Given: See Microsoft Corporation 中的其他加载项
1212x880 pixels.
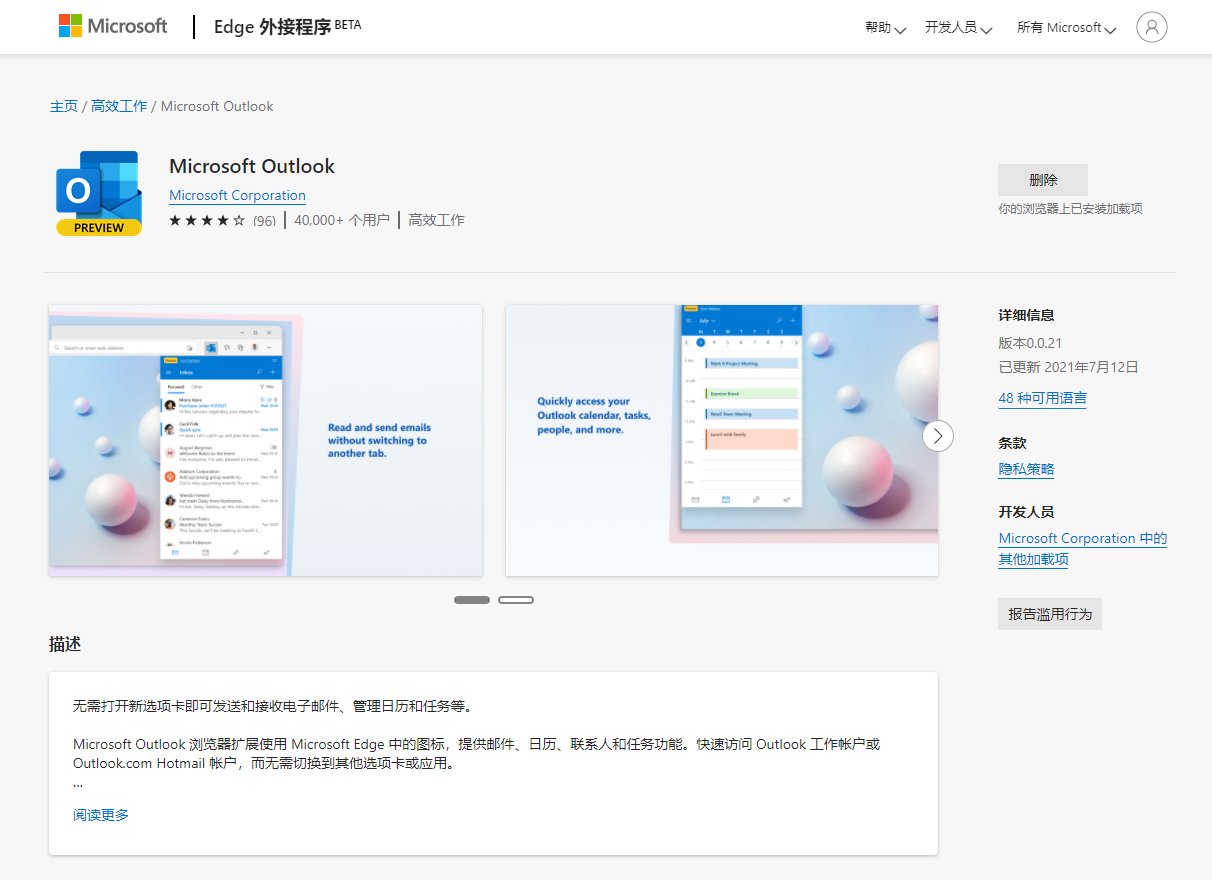Looking at the screenshot, I should point(1082,549).
